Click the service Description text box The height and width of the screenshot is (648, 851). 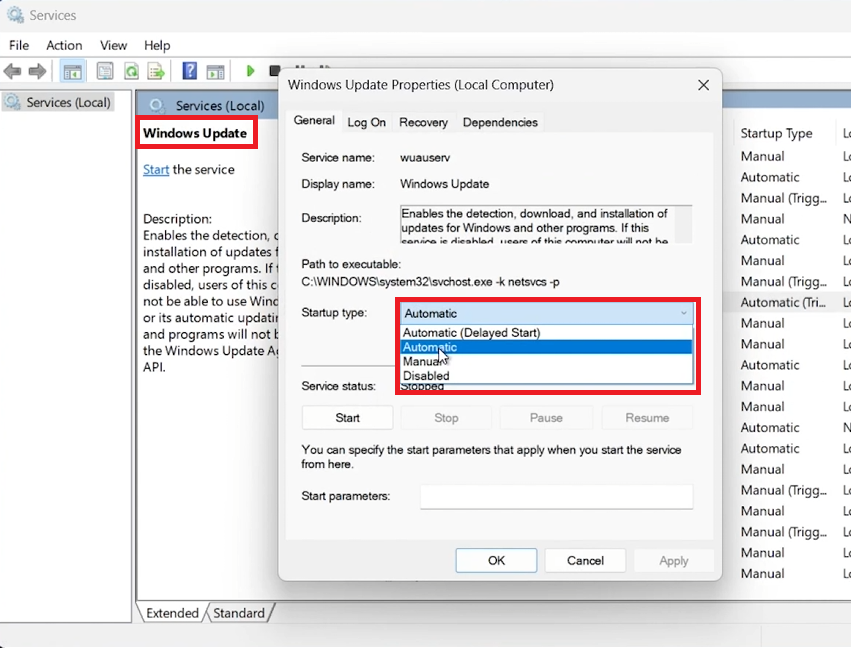(x=545, y=225)
